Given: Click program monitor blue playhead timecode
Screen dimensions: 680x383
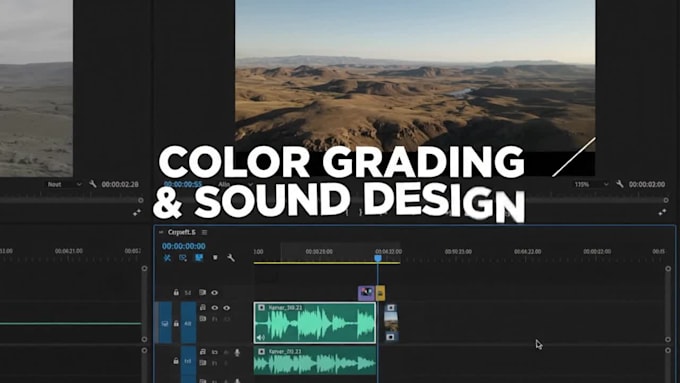Looking at the screenshot, I should click(183, 184).
